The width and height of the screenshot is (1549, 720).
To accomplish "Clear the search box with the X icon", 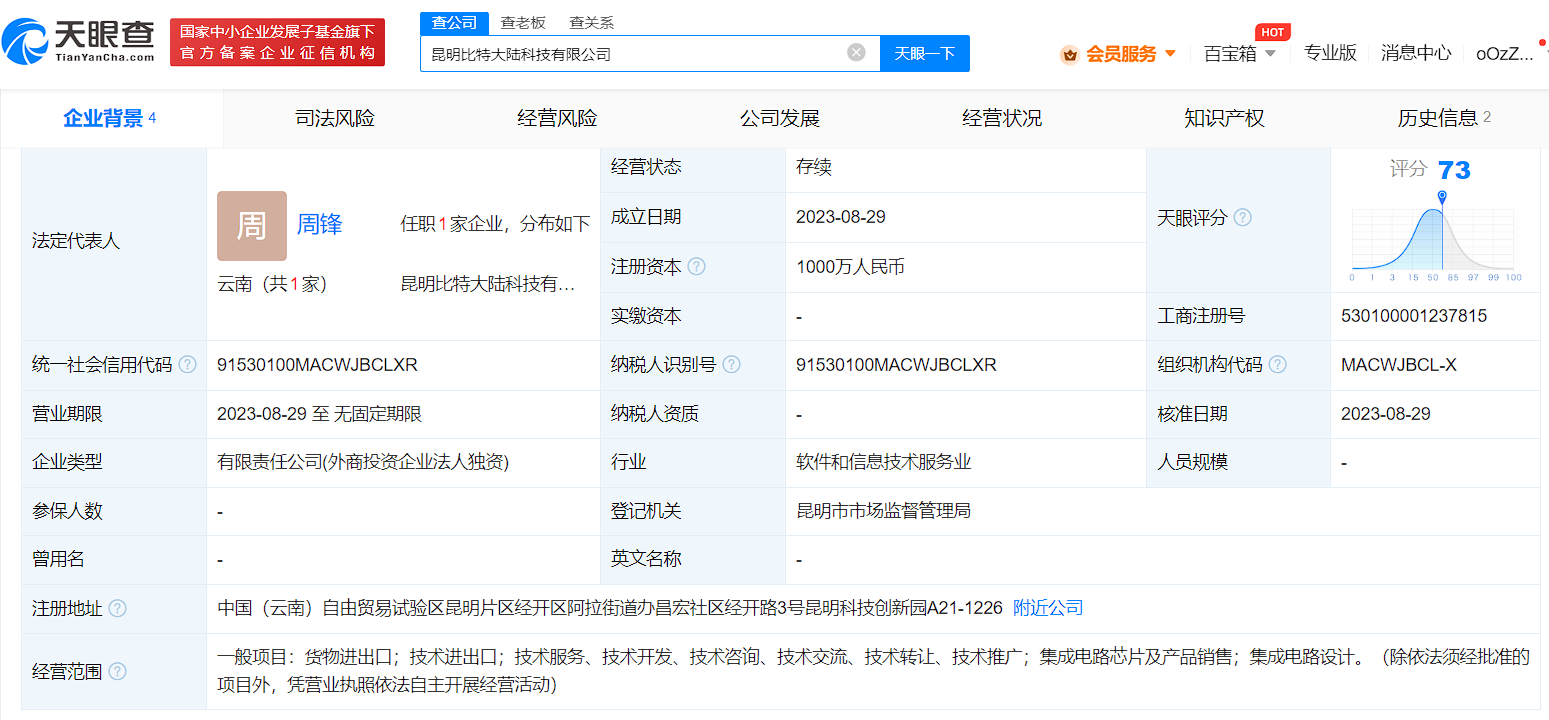I will [856, 53].
